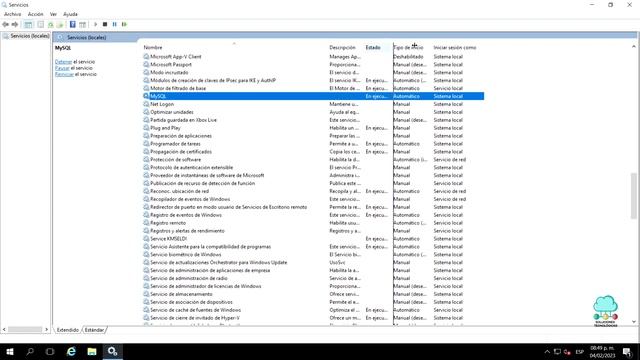Viewport: 640px width, 360px height.
Task: Click the gear icon beside Microsoft App-V Client
Action: point(146,56)
